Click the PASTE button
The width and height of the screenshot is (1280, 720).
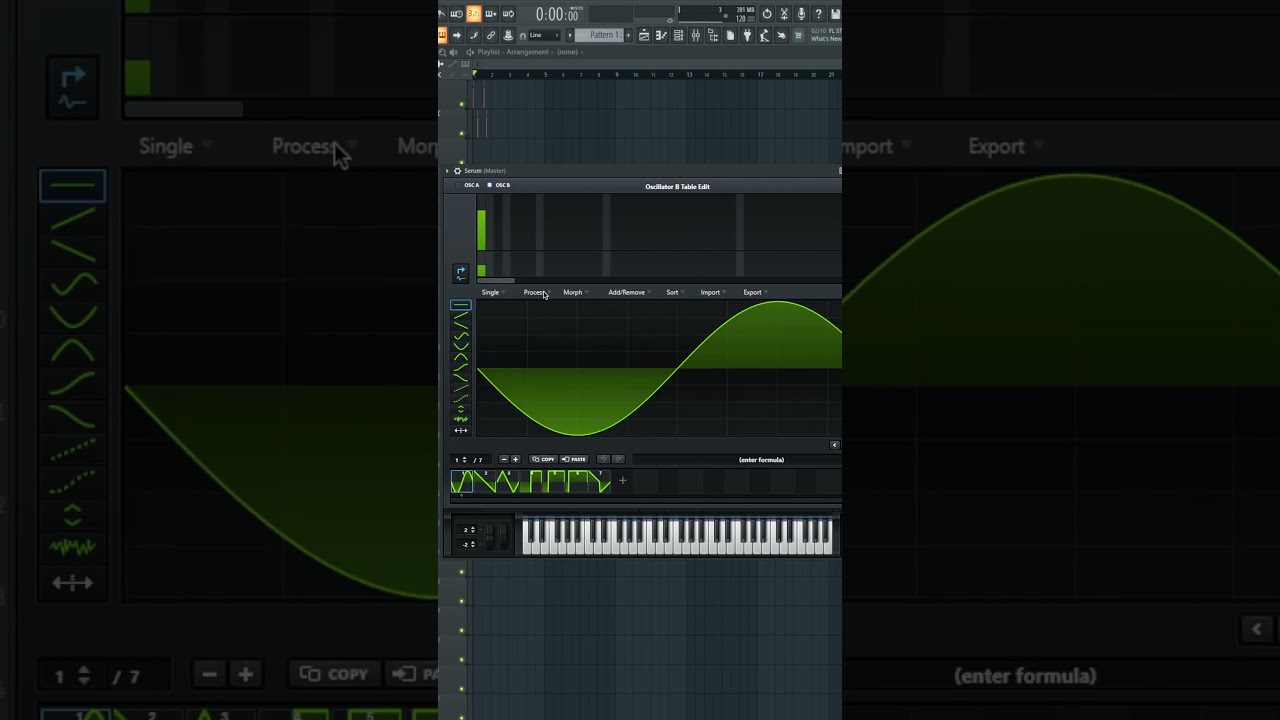[x=574, y=460]
